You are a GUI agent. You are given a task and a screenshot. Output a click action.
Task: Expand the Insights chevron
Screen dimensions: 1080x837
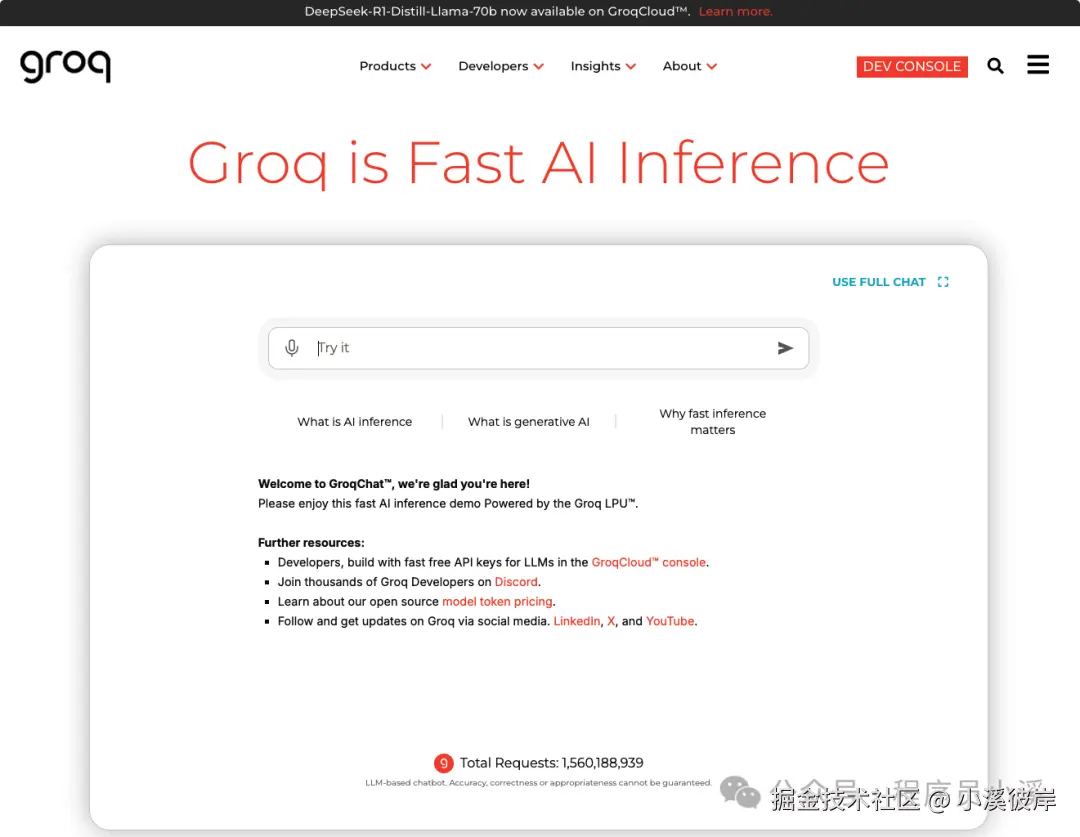(x=631, y=67)
